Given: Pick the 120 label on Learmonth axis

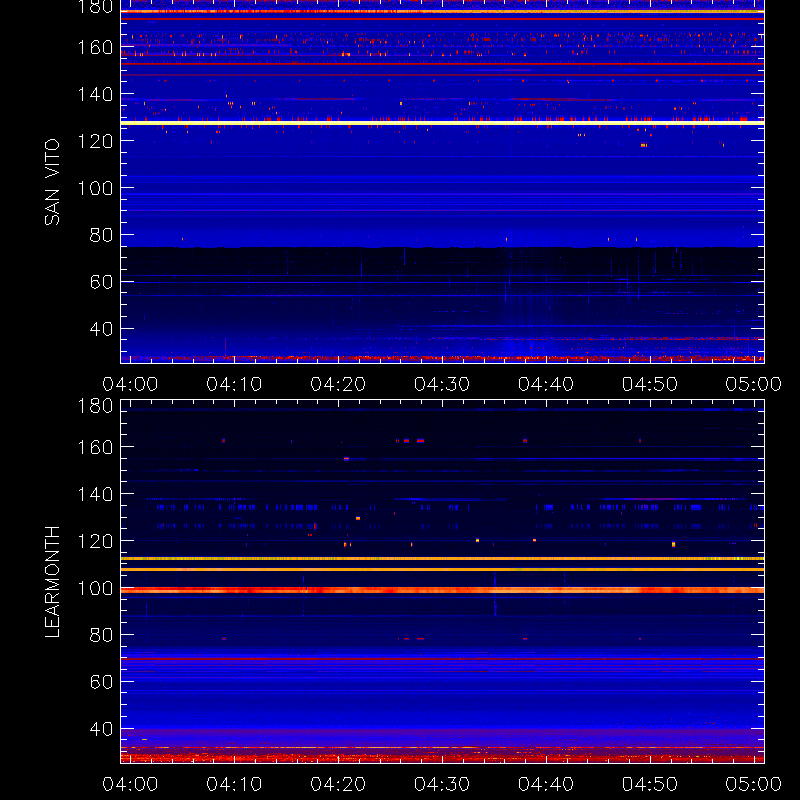Looking at the screenshot, I should coord(95,541).
